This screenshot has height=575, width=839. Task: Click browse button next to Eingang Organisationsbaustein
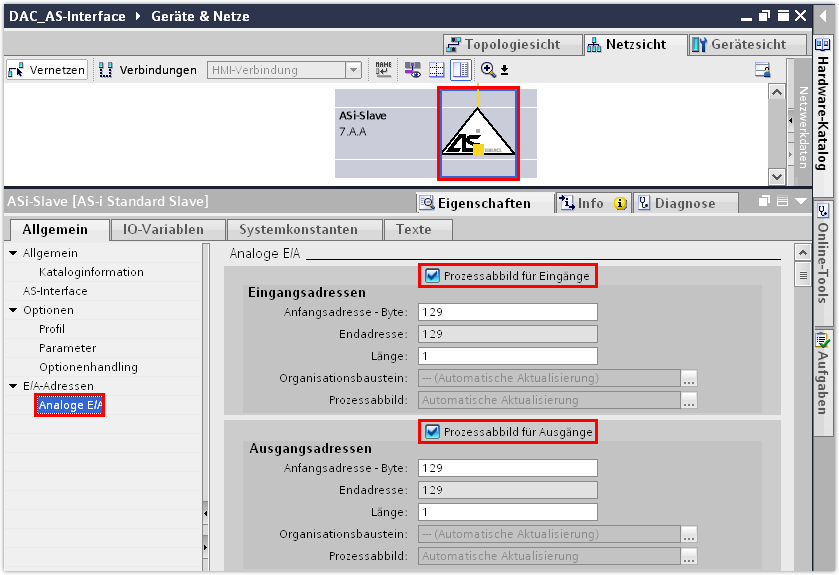[x=689, y=379]
